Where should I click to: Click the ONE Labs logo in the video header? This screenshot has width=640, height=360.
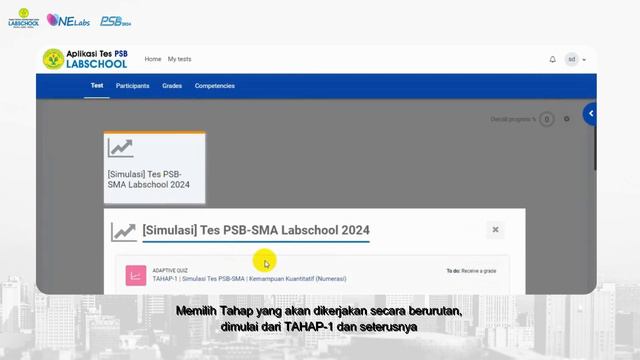[x=68, y=20]
